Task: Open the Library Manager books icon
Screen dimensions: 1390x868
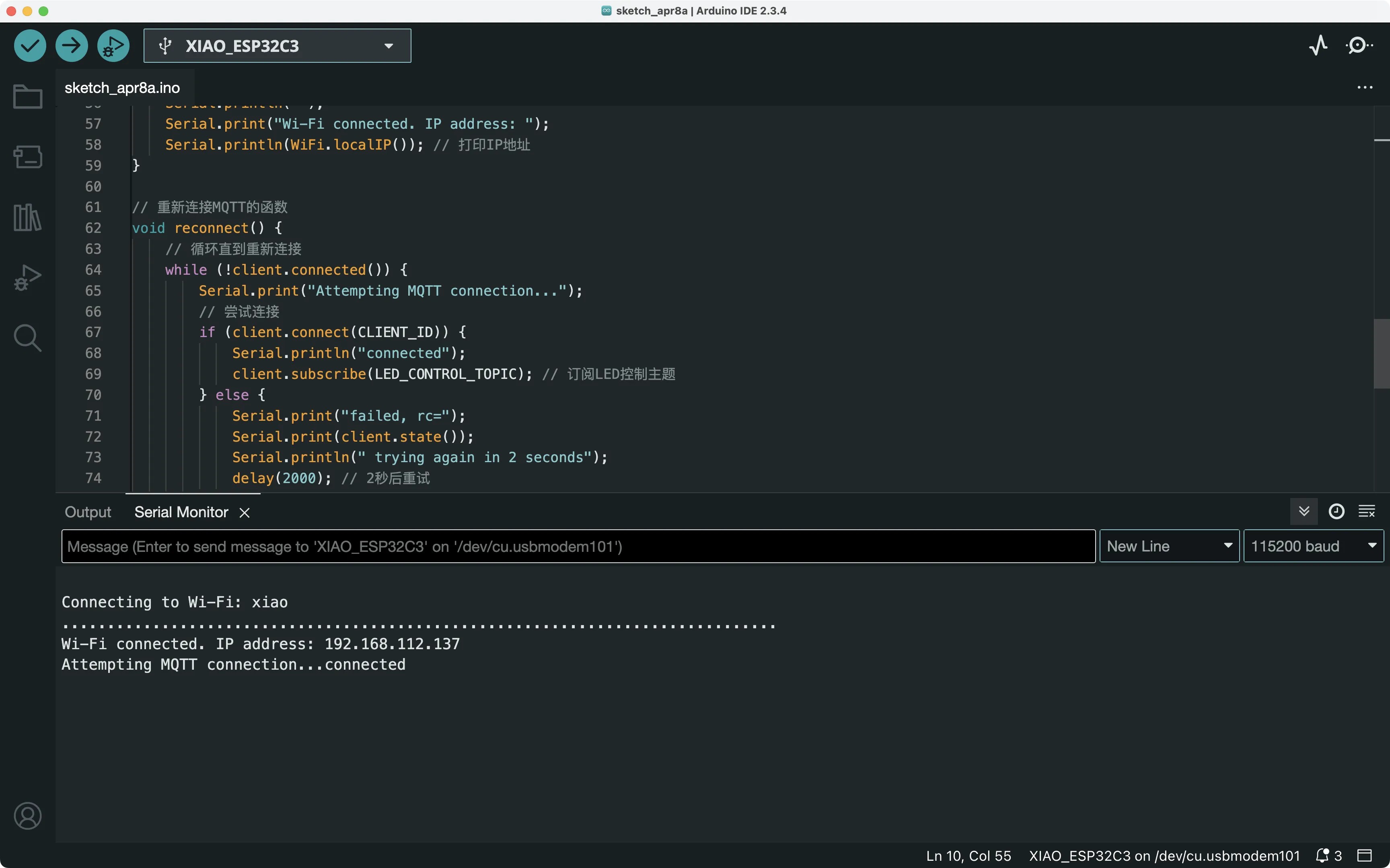Action: point(27,218)
